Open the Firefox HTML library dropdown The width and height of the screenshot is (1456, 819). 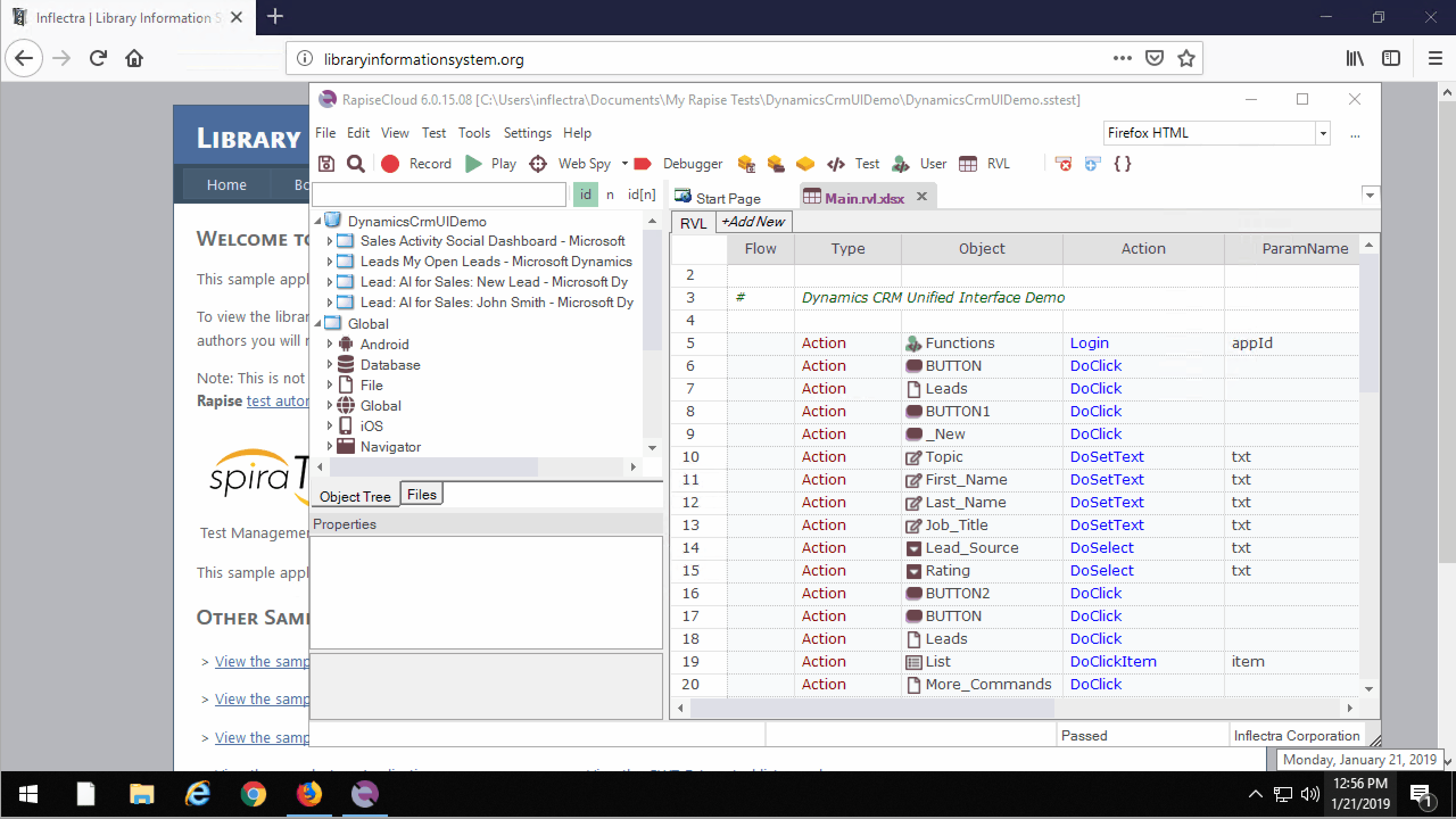[1323, 133]
